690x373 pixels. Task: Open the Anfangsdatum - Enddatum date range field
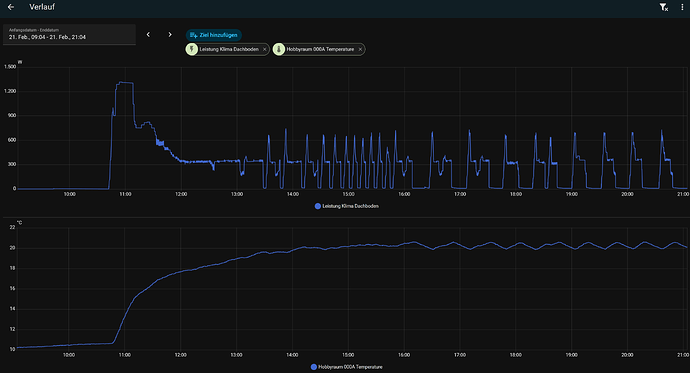[69, 34]
